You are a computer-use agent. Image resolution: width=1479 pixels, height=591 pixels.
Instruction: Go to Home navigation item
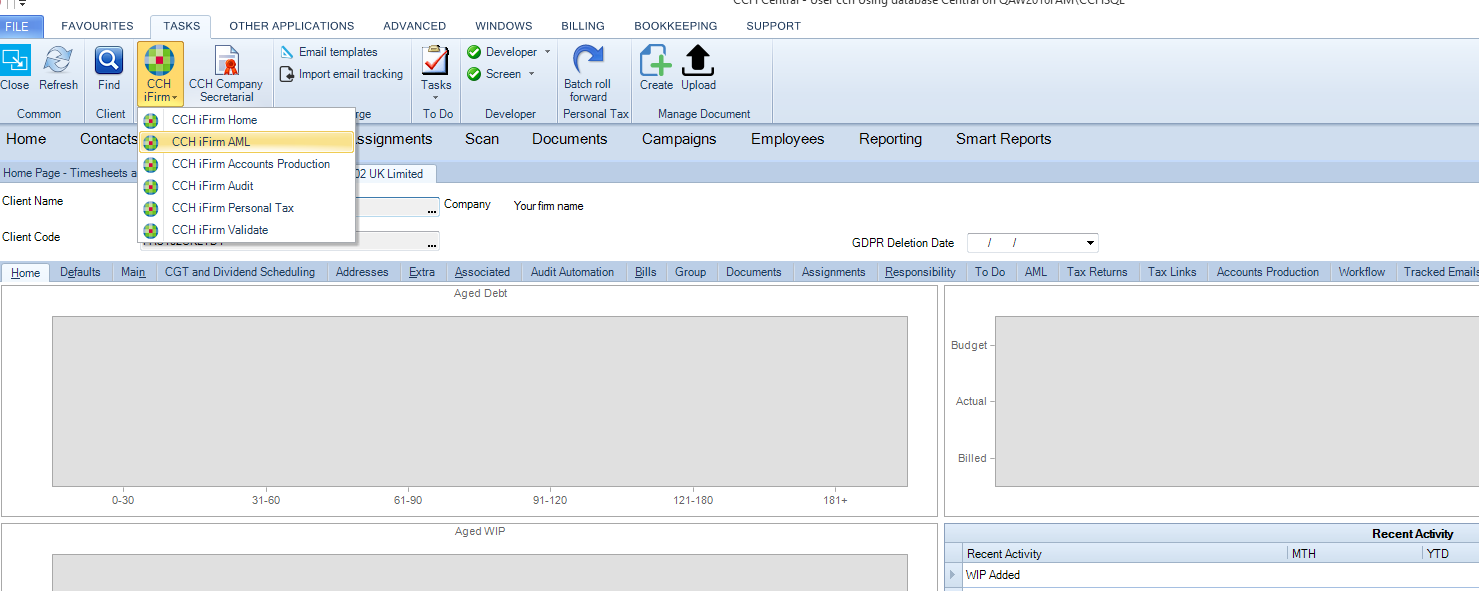(26, 139)
